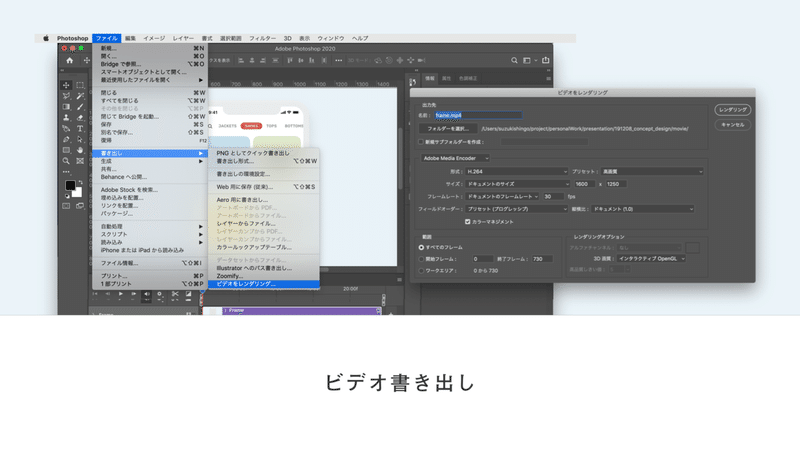
Task: Select the Brush tool
Action: 80,107
